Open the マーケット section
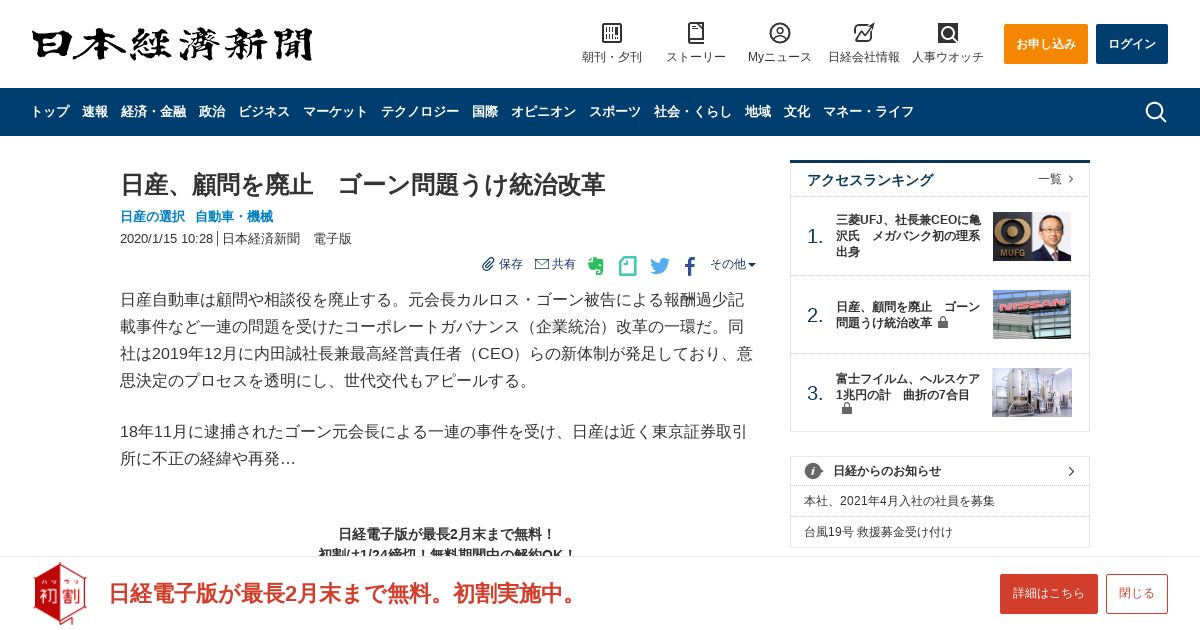Screen dimensions: 1200x630 [x=335, y=112]
